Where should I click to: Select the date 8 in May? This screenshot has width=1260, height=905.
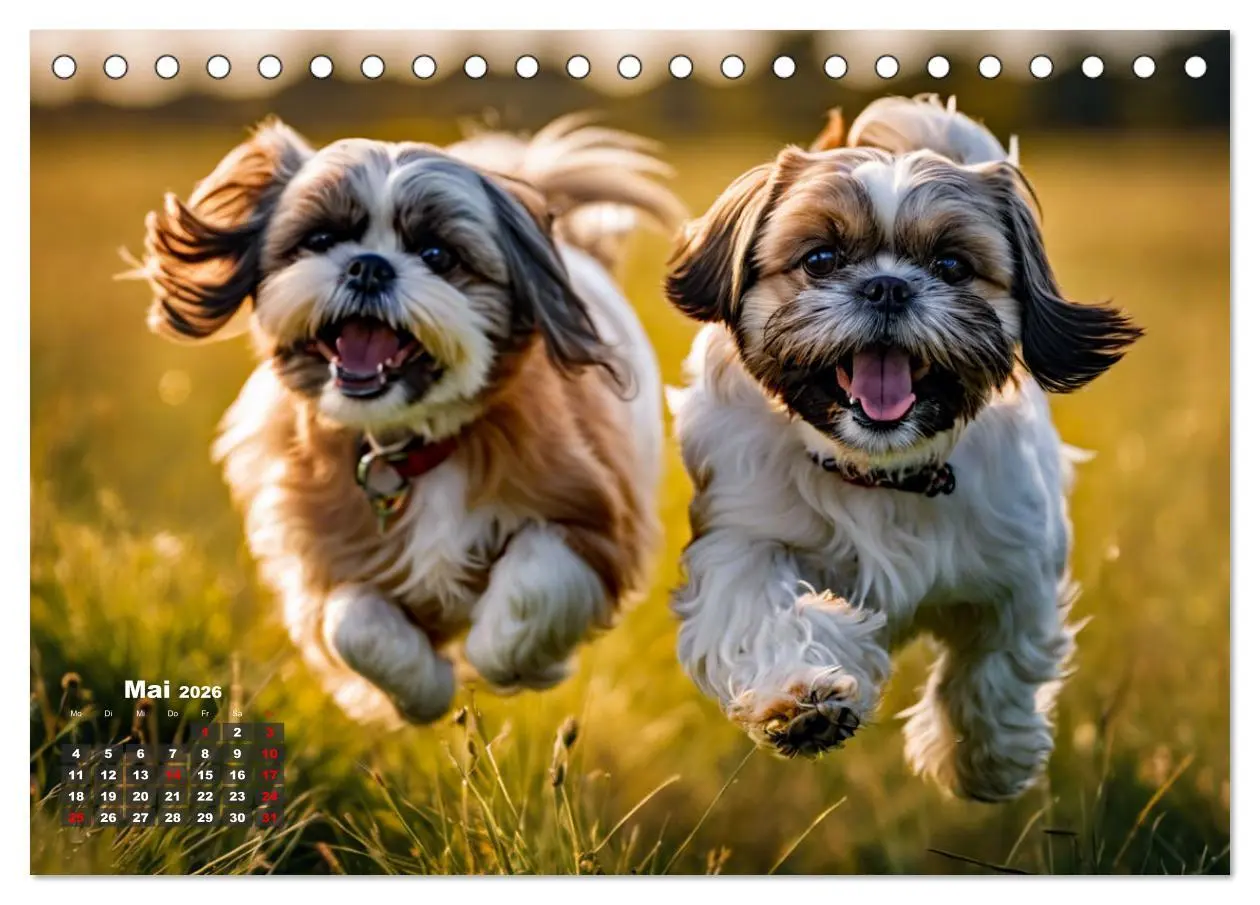click(205, 754)
